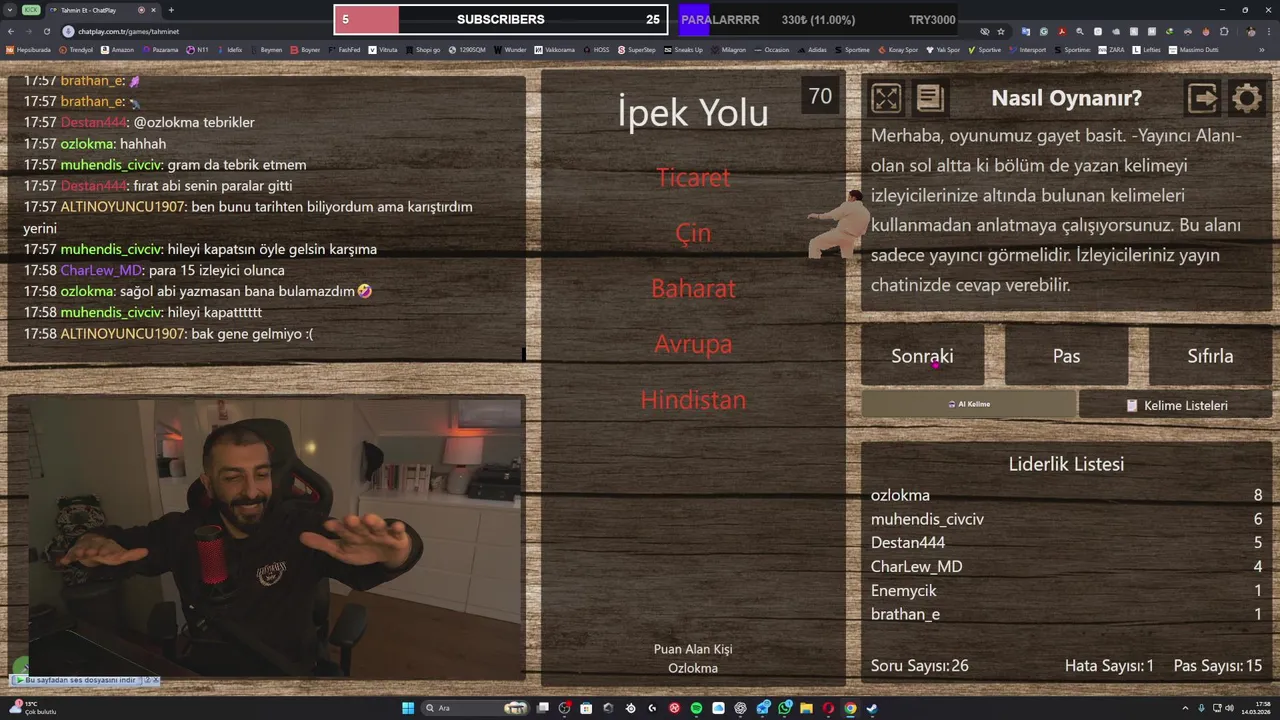Image resolution: width=1280 pixels, height=720 pixels.
Task: Click the forbidden word Hindistan
Action: (693, 400)
